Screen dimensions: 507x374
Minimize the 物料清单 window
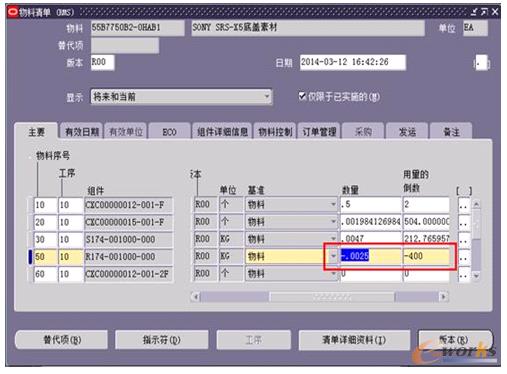tap(474, 12)
